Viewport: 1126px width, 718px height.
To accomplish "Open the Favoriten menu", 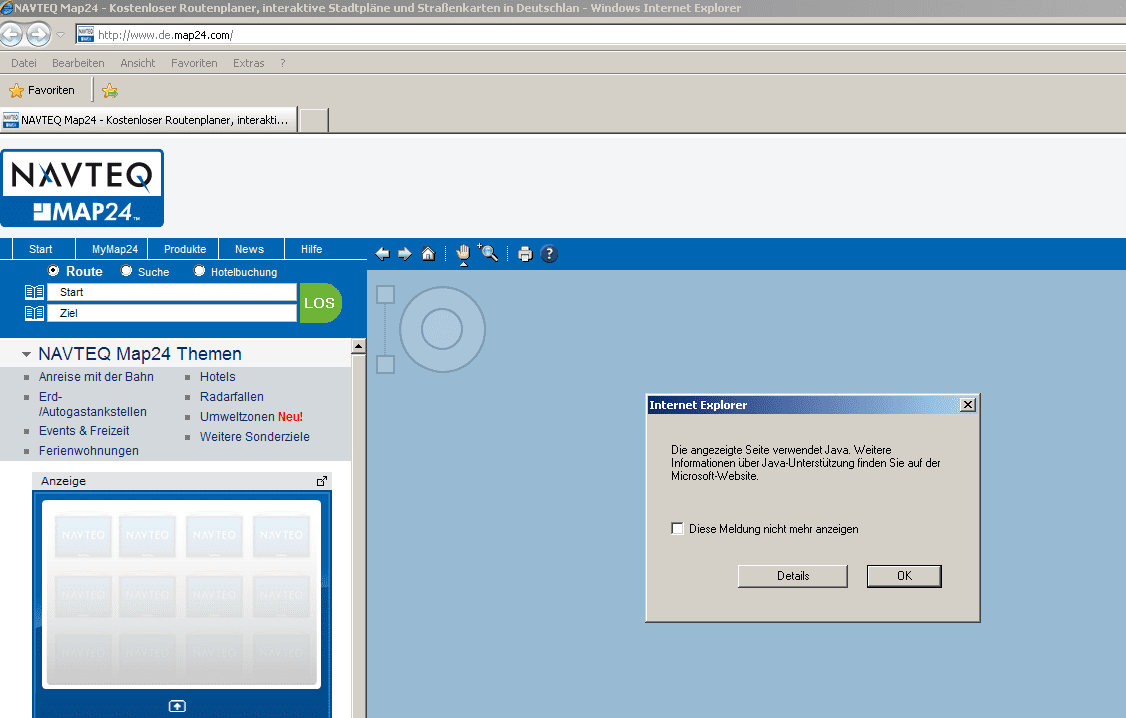I will point(194,63).
